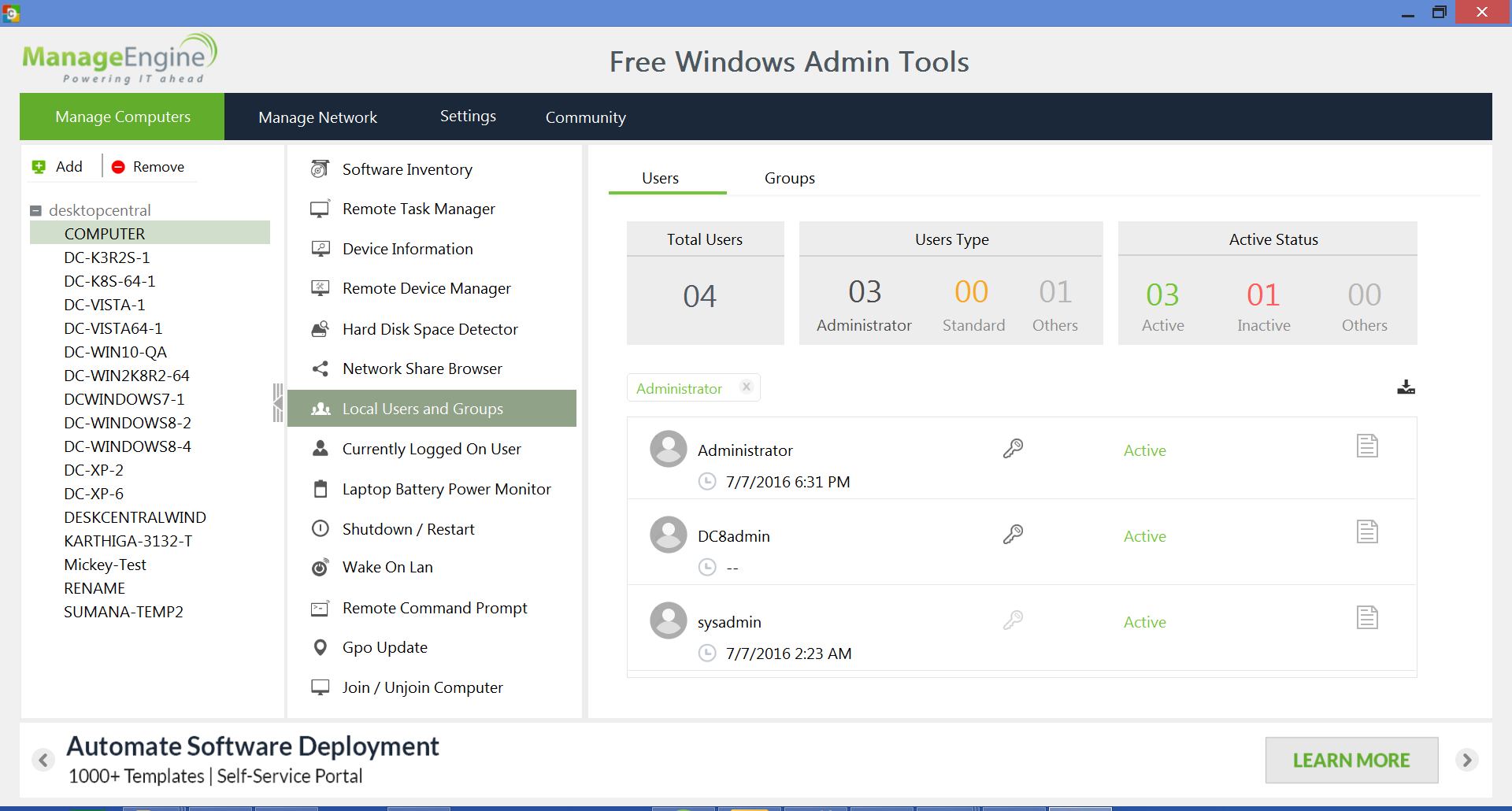Open Wake On Lan icon

tap(320, 567)
